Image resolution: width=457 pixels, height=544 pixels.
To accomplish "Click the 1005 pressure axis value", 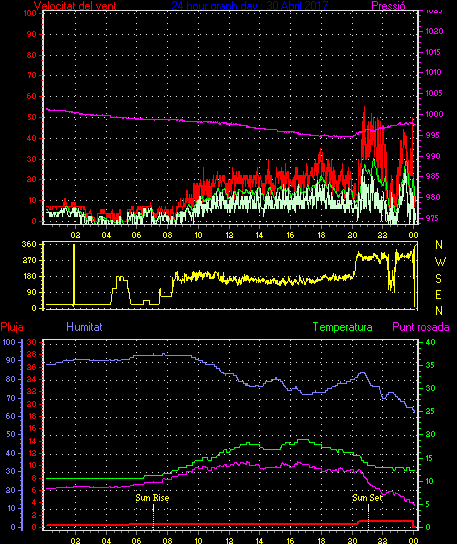I will tap(434, 93).
